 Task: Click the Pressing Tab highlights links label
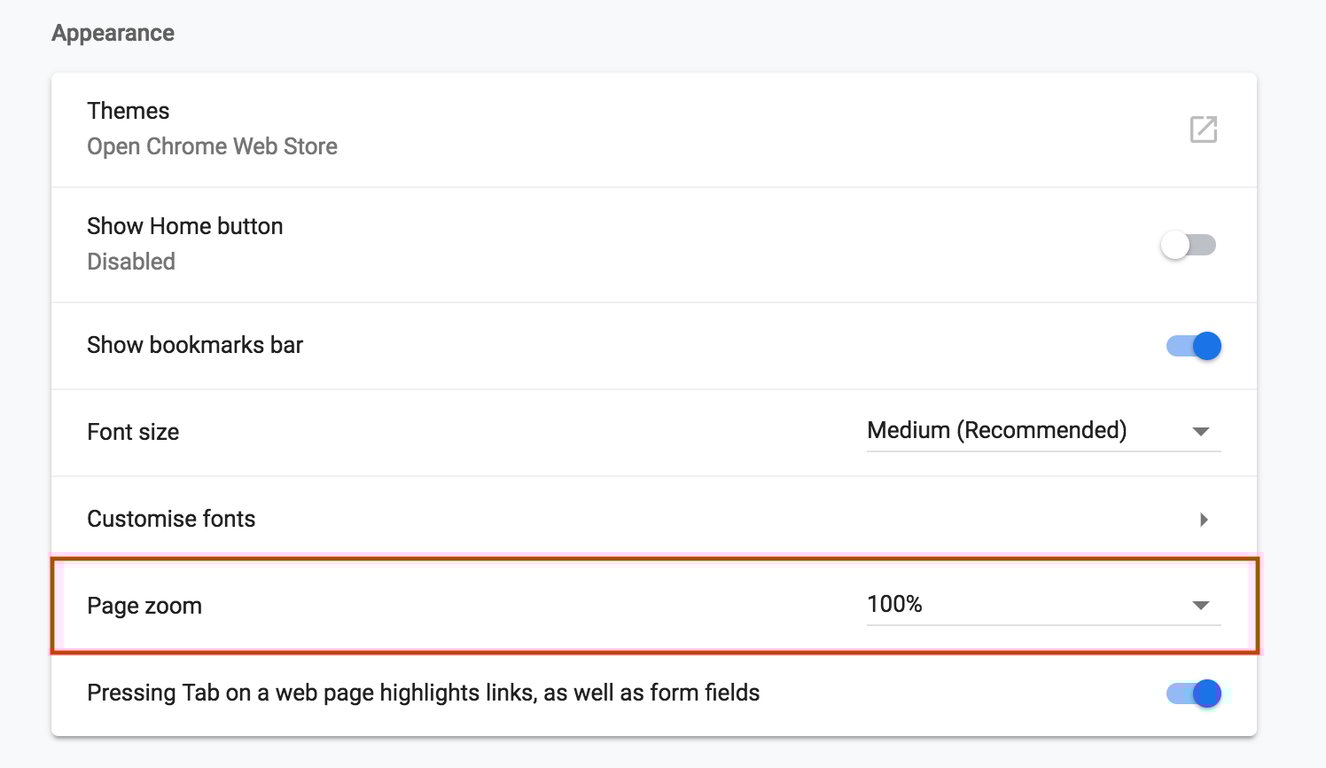[423, 693]
